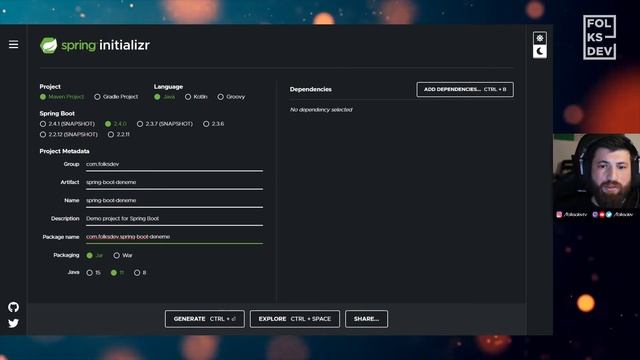The height and width of the screenshot is (360, 640).
Task: Select Spring Boot 2.2.11 version
Action: [x=119, y=134]
